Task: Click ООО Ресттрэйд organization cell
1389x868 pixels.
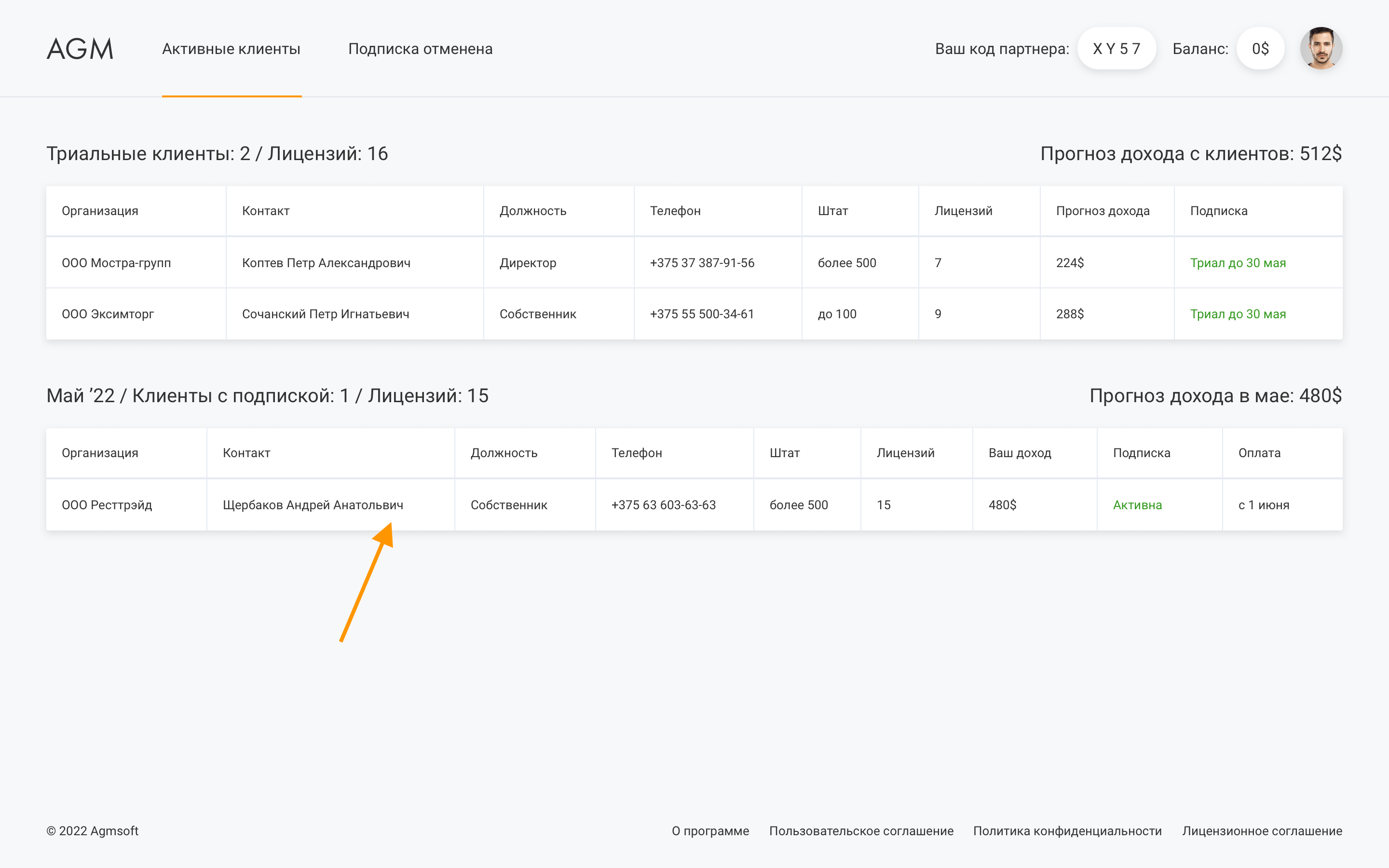Action: pos(107,505)
